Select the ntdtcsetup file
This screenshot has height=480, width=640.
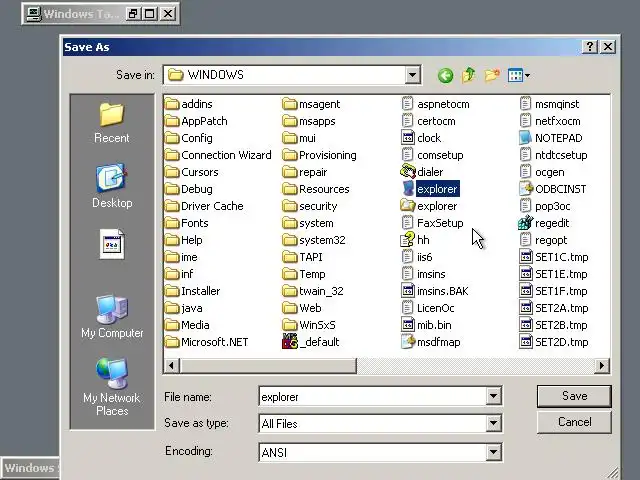tap(553, 155)
